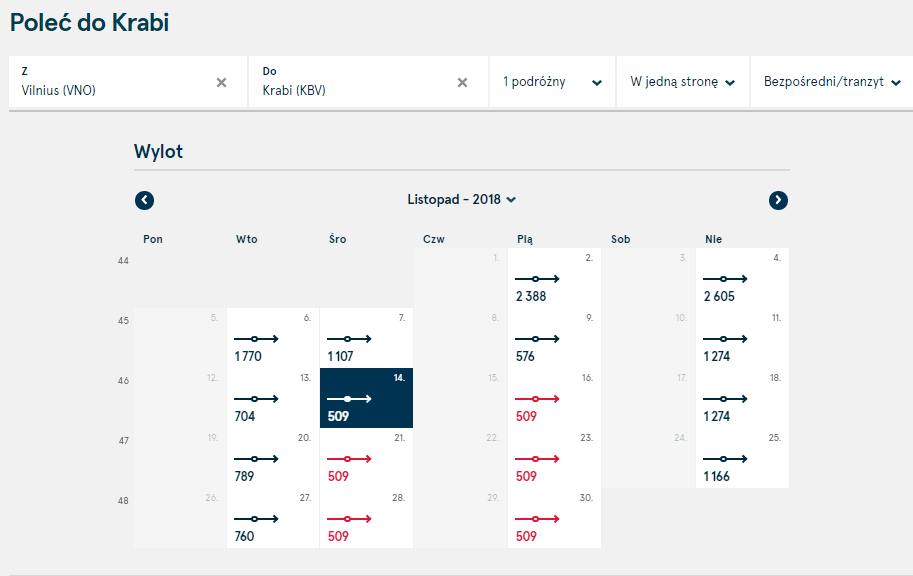This screenshot has height=576, width=913.
Task: Clear the Krabi (KBV) destination field
Action: 462,83
